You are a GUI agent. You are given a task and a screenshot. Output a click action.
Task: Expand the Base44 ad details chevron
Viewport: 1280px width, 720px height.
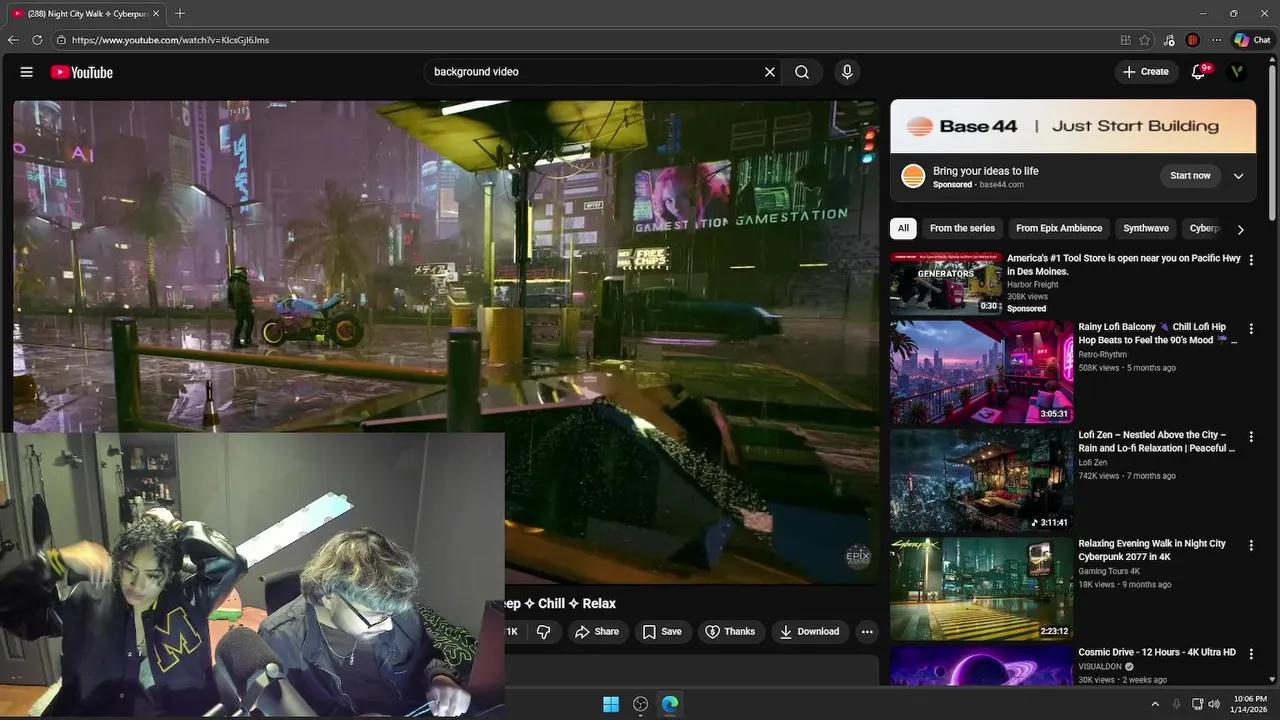coord(1238,176)
